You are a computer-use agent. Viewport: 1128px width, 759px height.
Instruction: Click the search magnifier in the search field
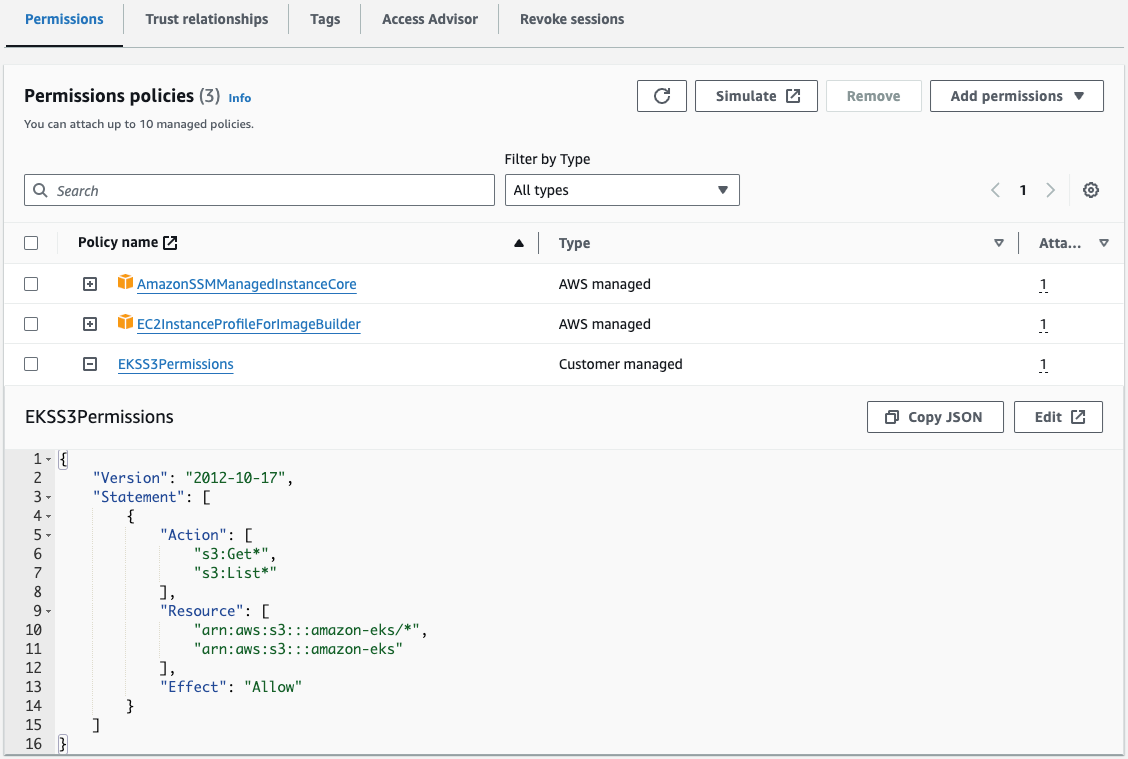[x=40, y=190]
